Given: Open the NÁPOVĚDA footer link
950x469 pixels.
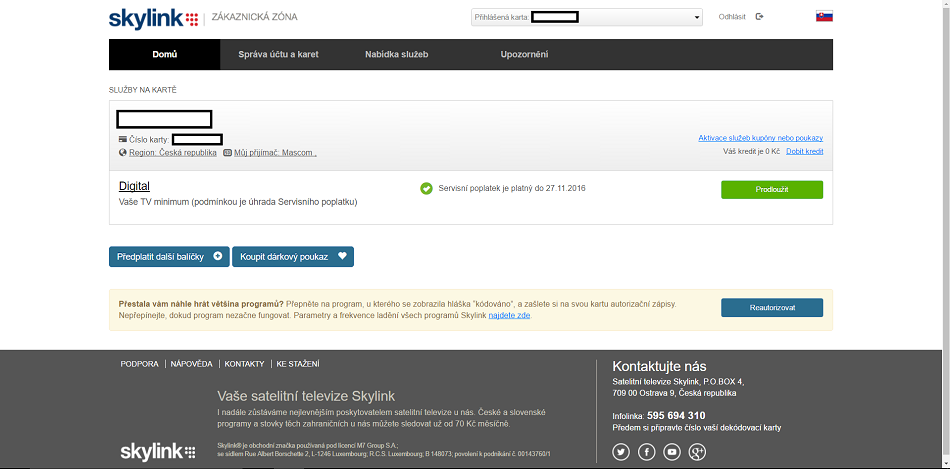Looking at the screenshot, I should pyautogui.click(x=191, y=364).
